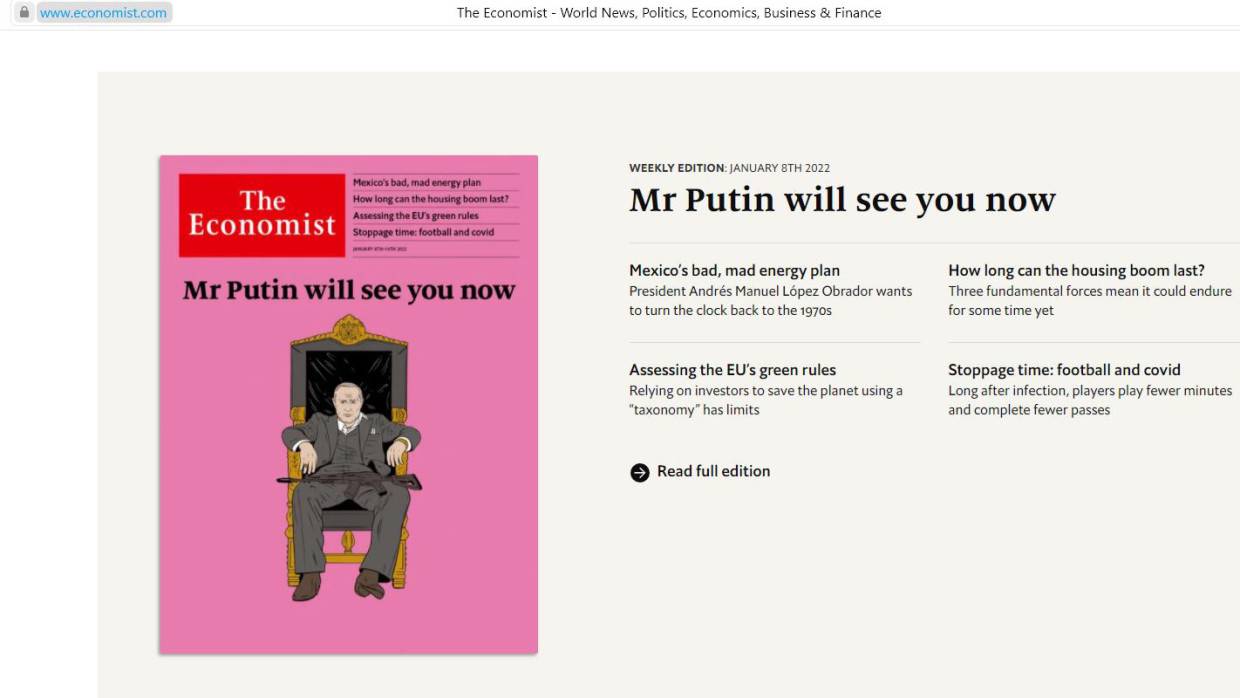
Task: Click the subtitle mentioning President López Obrador
Action: [x=770, y=300]
